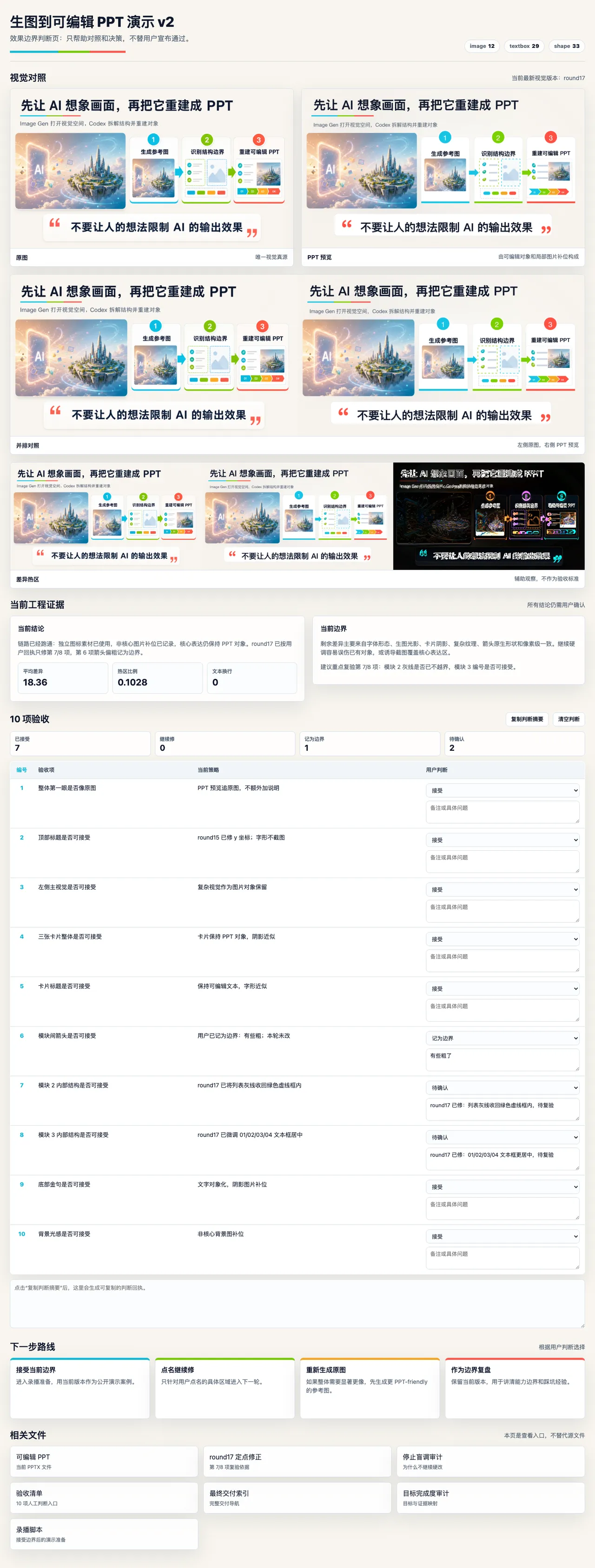Click remark field for 底部金句是否可接受

pos(502,1208)
